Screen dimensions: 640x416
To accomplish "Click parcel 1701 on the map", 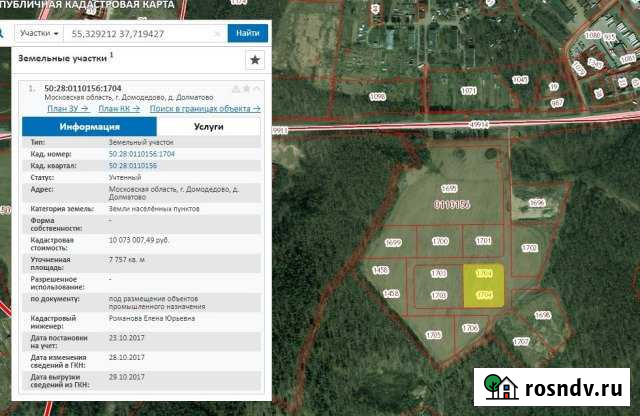I will pyautogui.click(x=483, y=241).
